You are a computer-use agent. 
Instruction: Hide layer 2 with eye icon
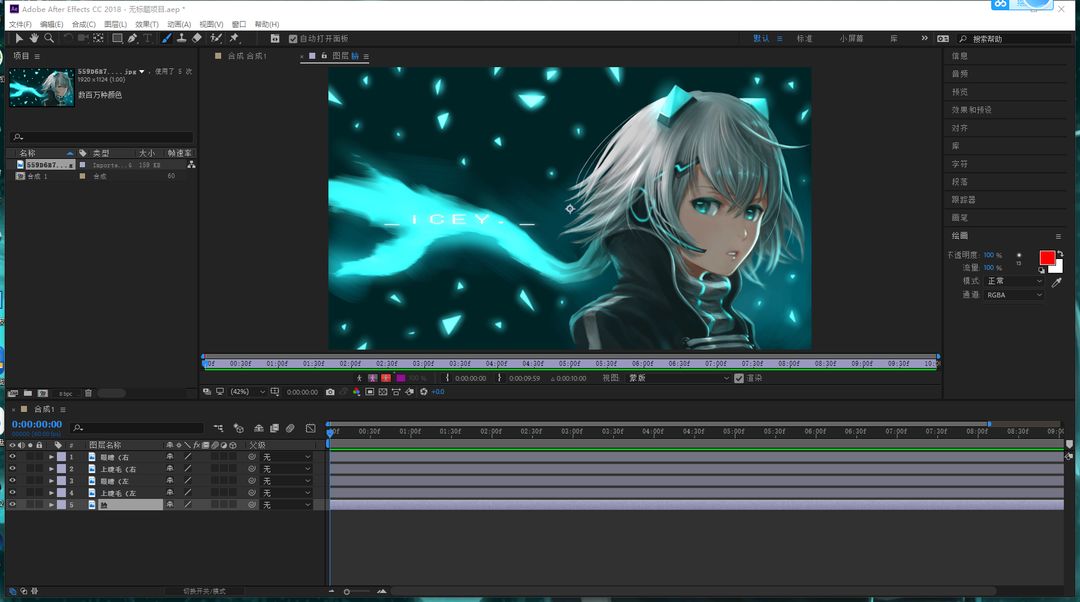(x=12, y=468)
